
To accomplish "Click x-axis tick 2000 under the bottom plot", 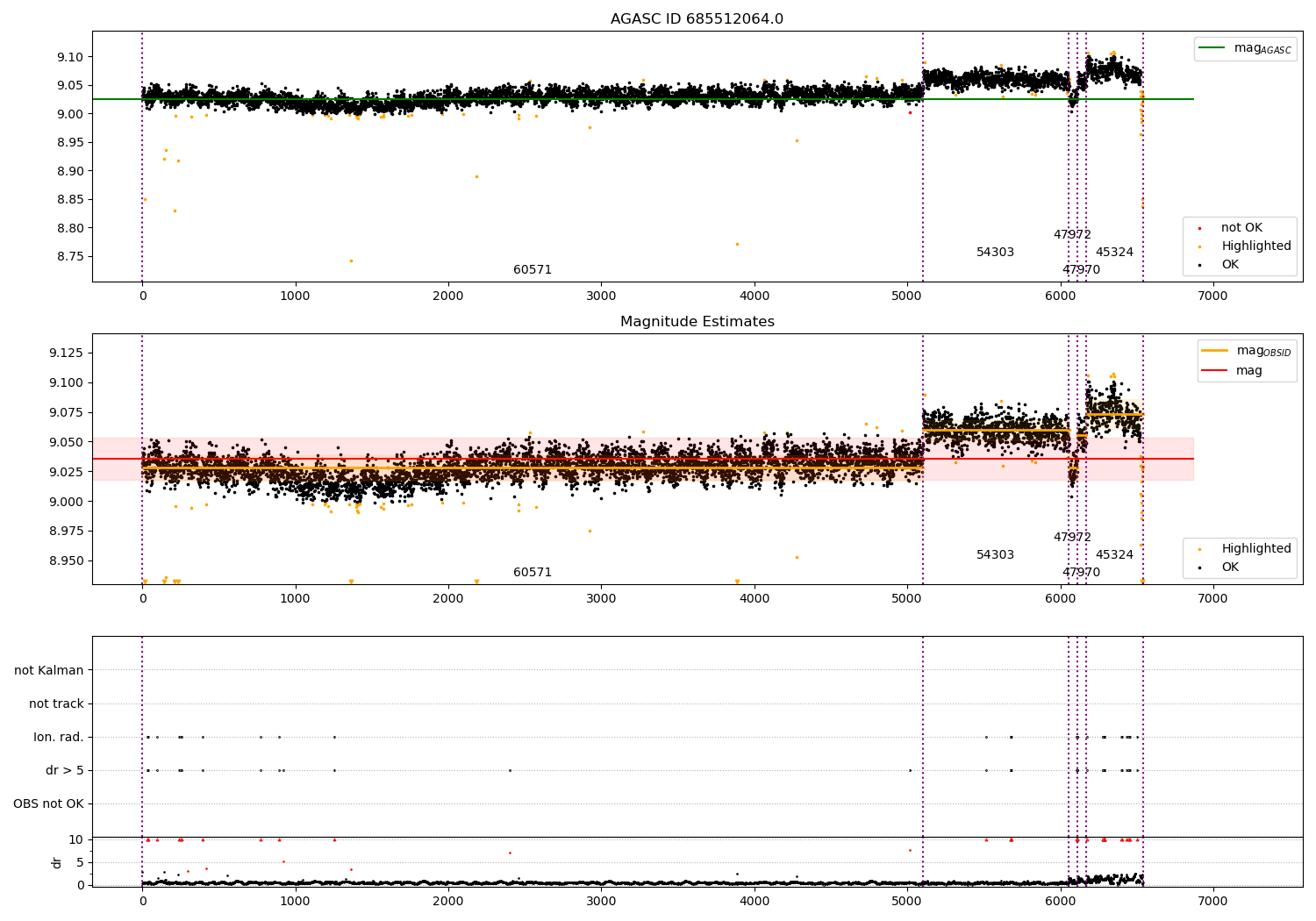I will tap(448, 902).
